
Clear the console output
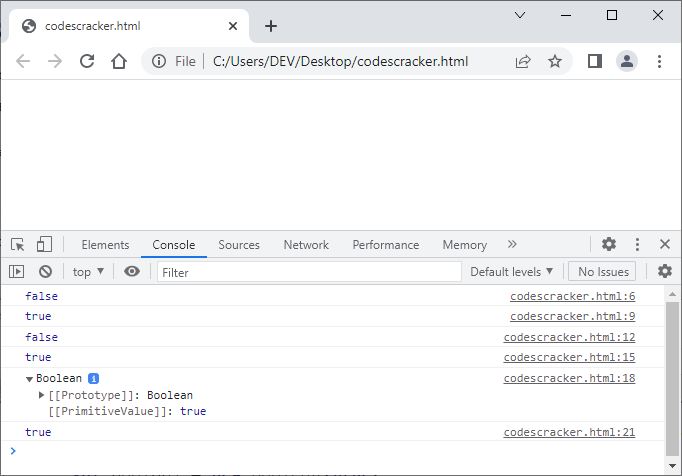tap(45, 272)
